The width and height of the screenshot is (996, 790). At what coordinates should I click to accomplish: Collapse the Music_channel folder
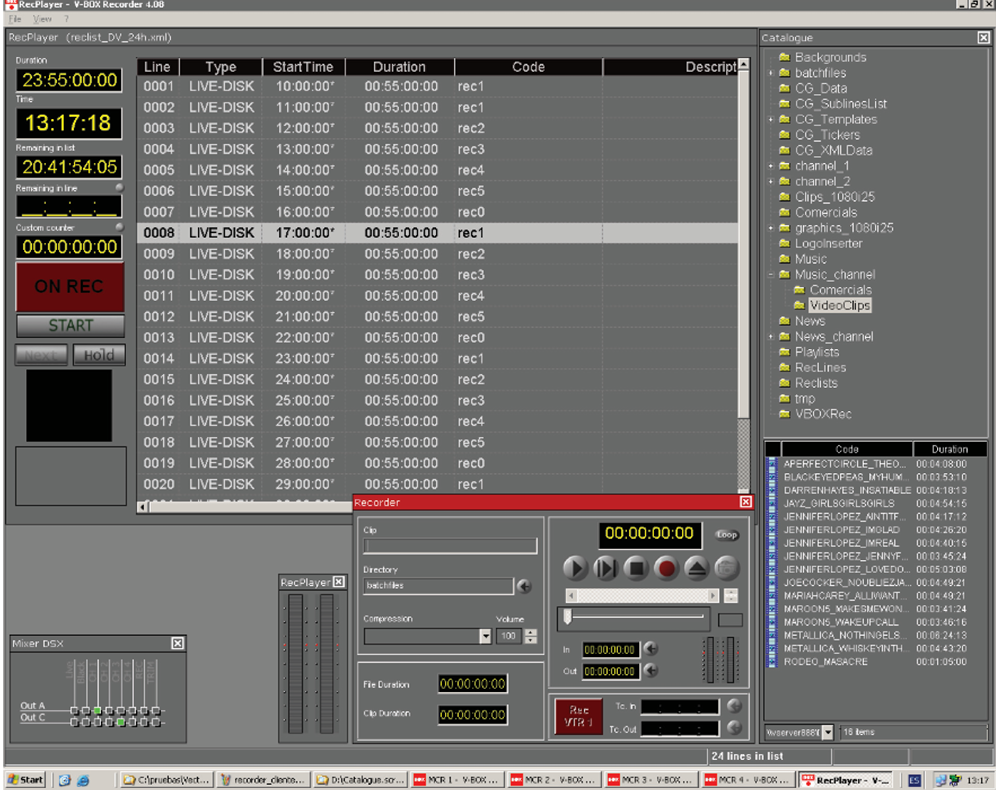point(771,275)
